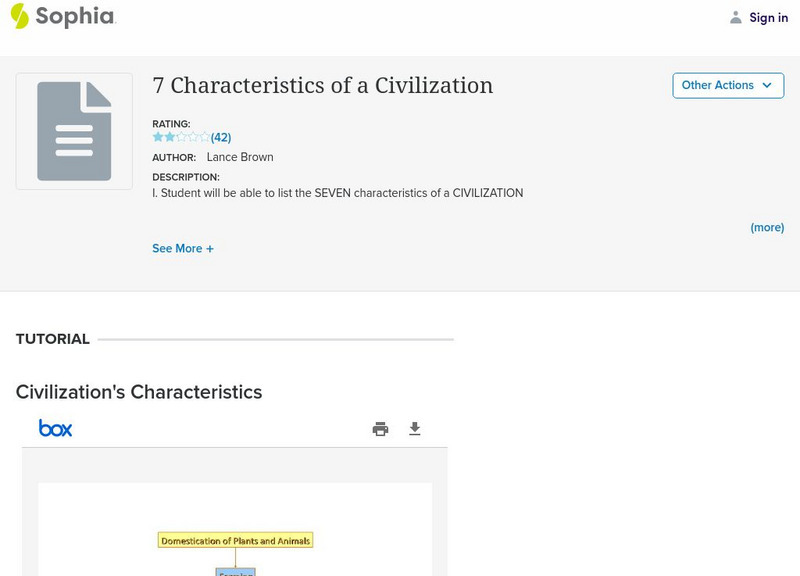Click the Sign in link

[x=768, y=18]
